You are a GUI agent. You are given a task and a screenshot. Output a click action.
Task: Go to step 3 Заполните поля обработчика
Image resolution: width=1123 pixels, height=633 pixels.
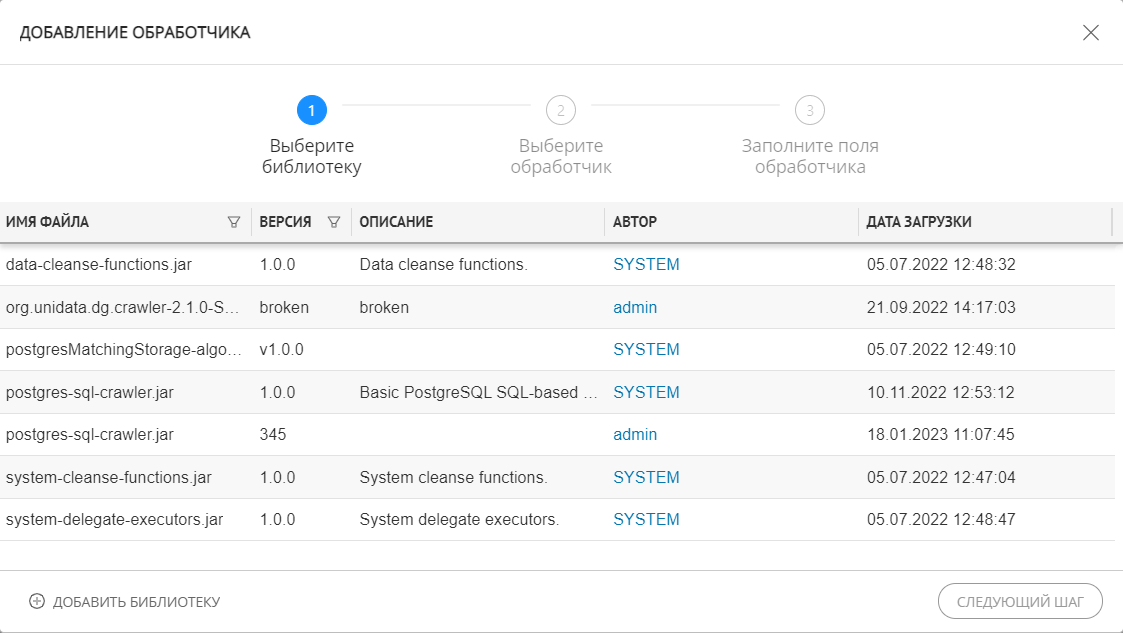pyautogui.click(x=810, y=110)
